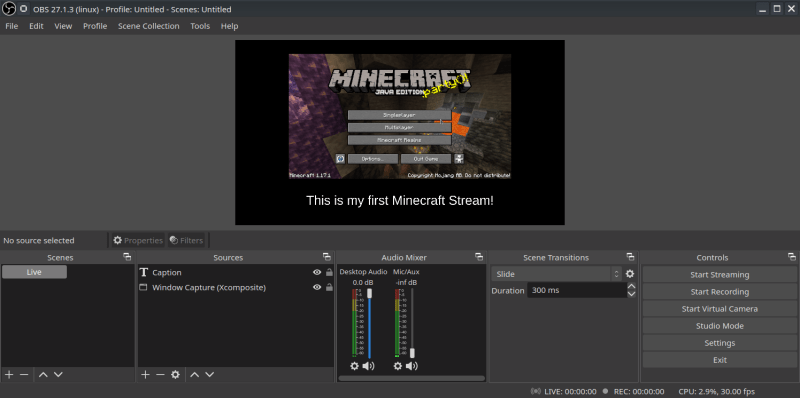Undock the Audio Mixer panel
The height and width of the screenshot is (398, 800).
(479, 257)
